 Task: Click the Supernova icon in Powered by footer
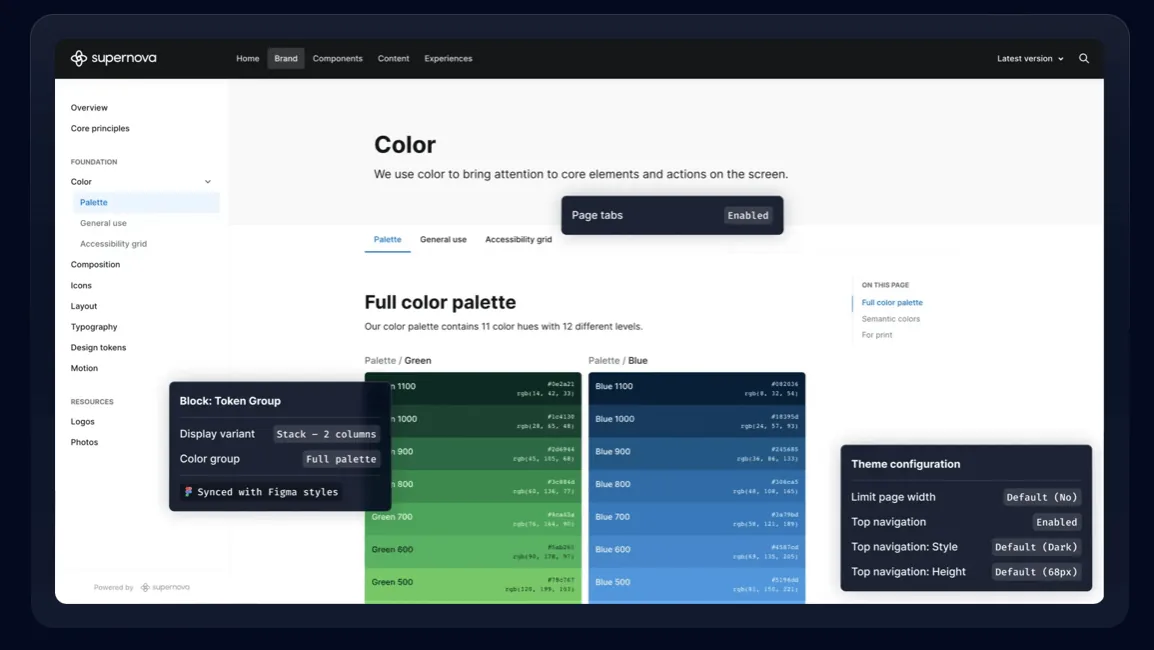tap(145, 587)
